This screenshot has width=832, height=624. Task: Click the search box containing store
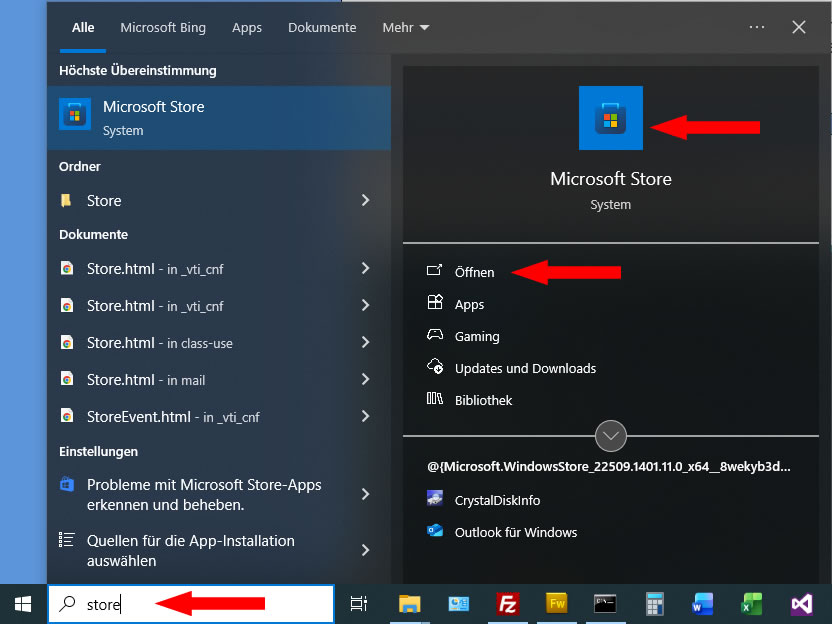[x=190, y=604]
